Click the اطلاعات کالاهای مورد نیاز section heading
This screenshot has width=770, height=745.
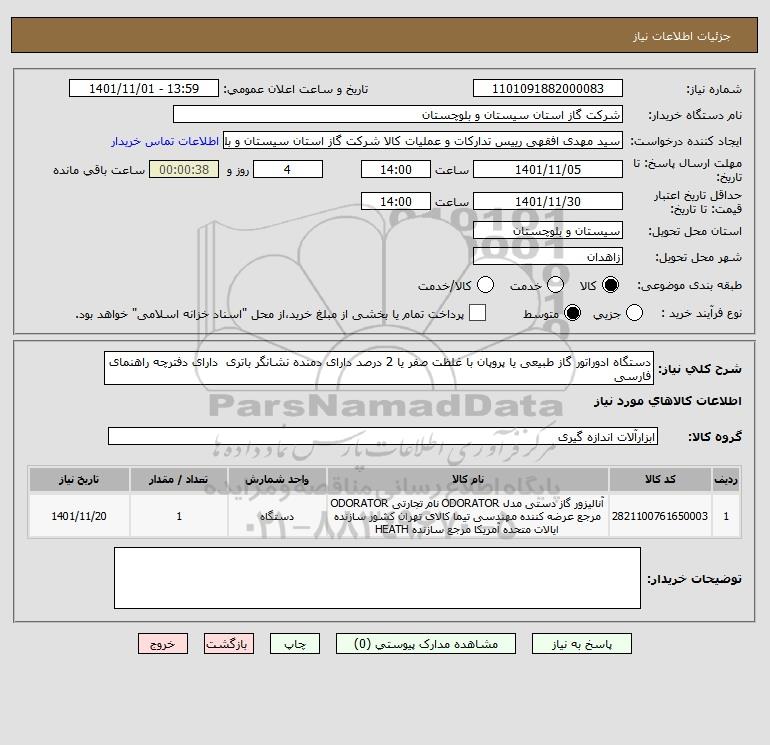pyautogui.click(x=667, y=401)
